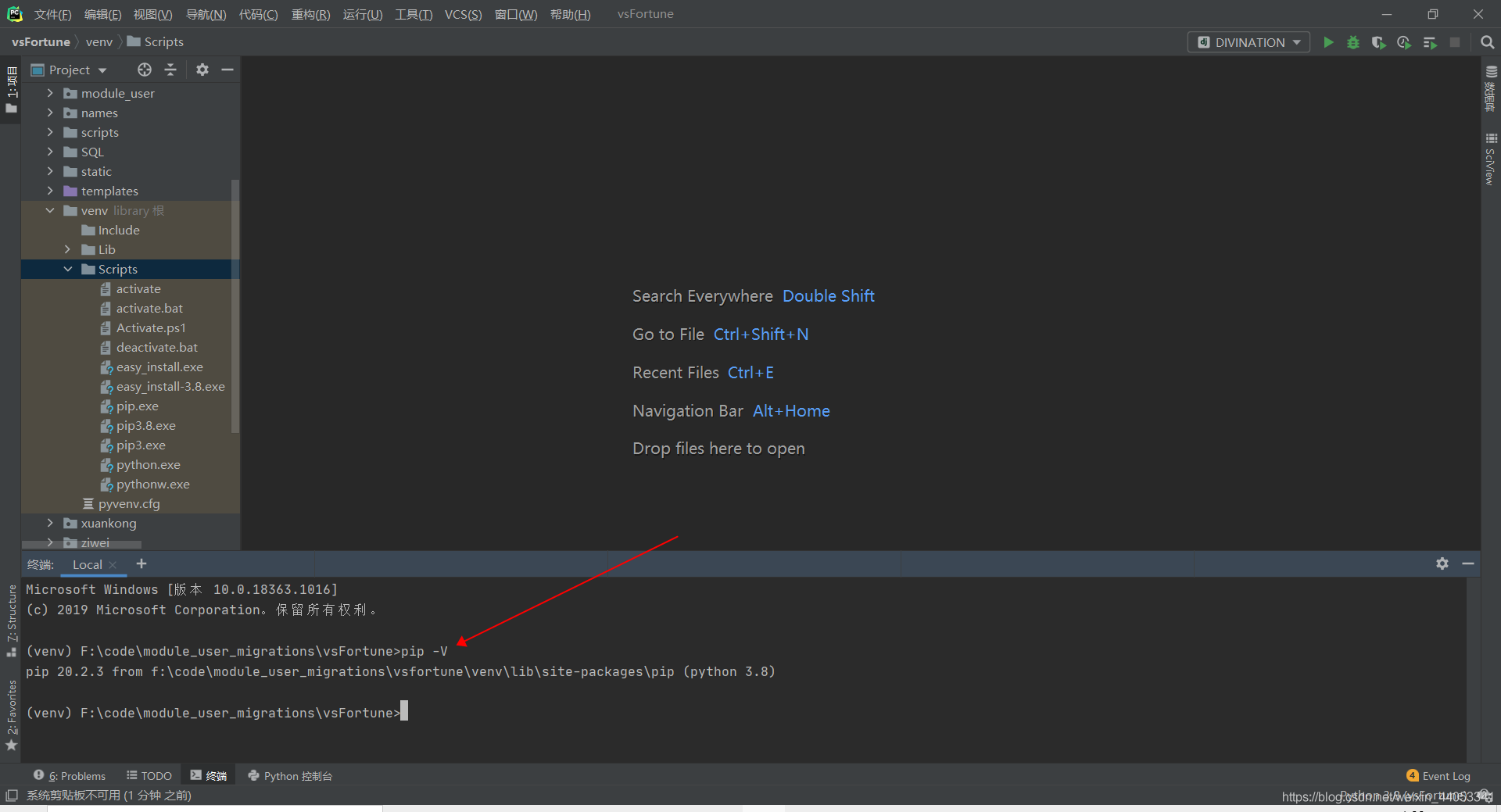Open Project panel settings gear
Viewport: 1501px width, 812px height.
[x=202, y=70]
